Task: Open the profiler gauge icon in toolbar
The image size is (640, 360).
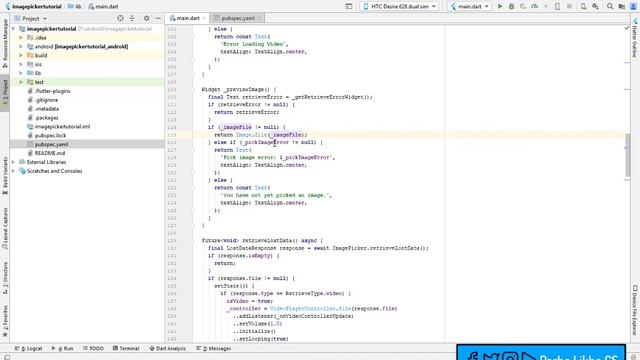Action: pyautogui.click(x=534, y=7)
